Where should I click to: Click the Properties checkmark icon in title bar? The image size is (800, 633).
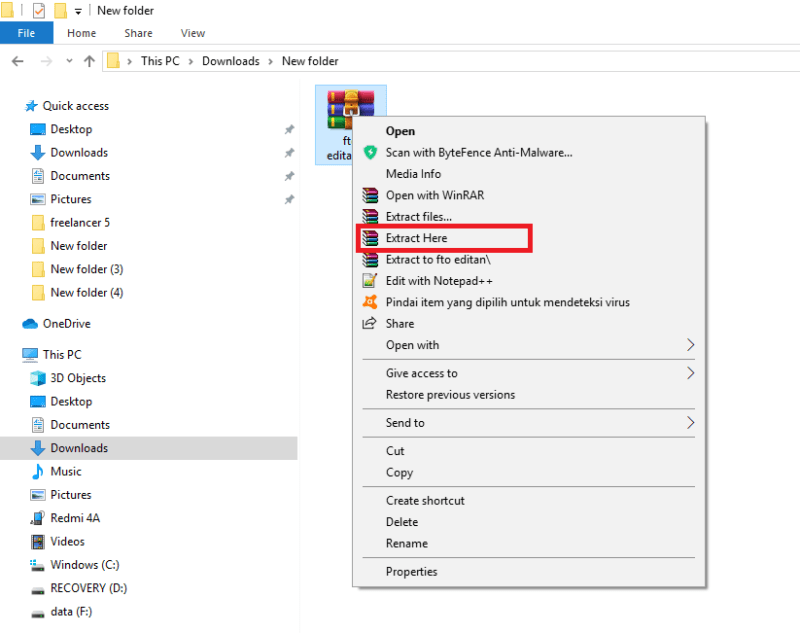coord(39,11)
